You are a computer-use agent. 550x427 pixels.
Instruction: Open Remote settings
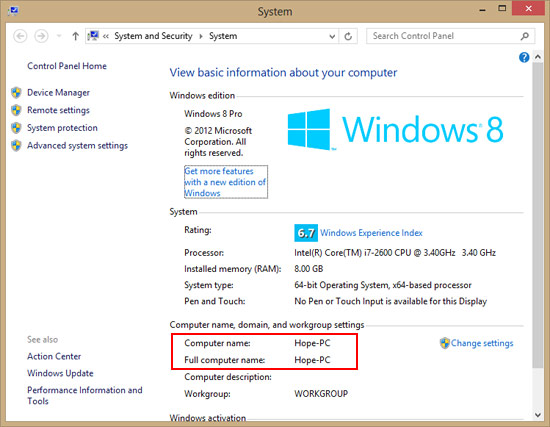pos(58,110)
